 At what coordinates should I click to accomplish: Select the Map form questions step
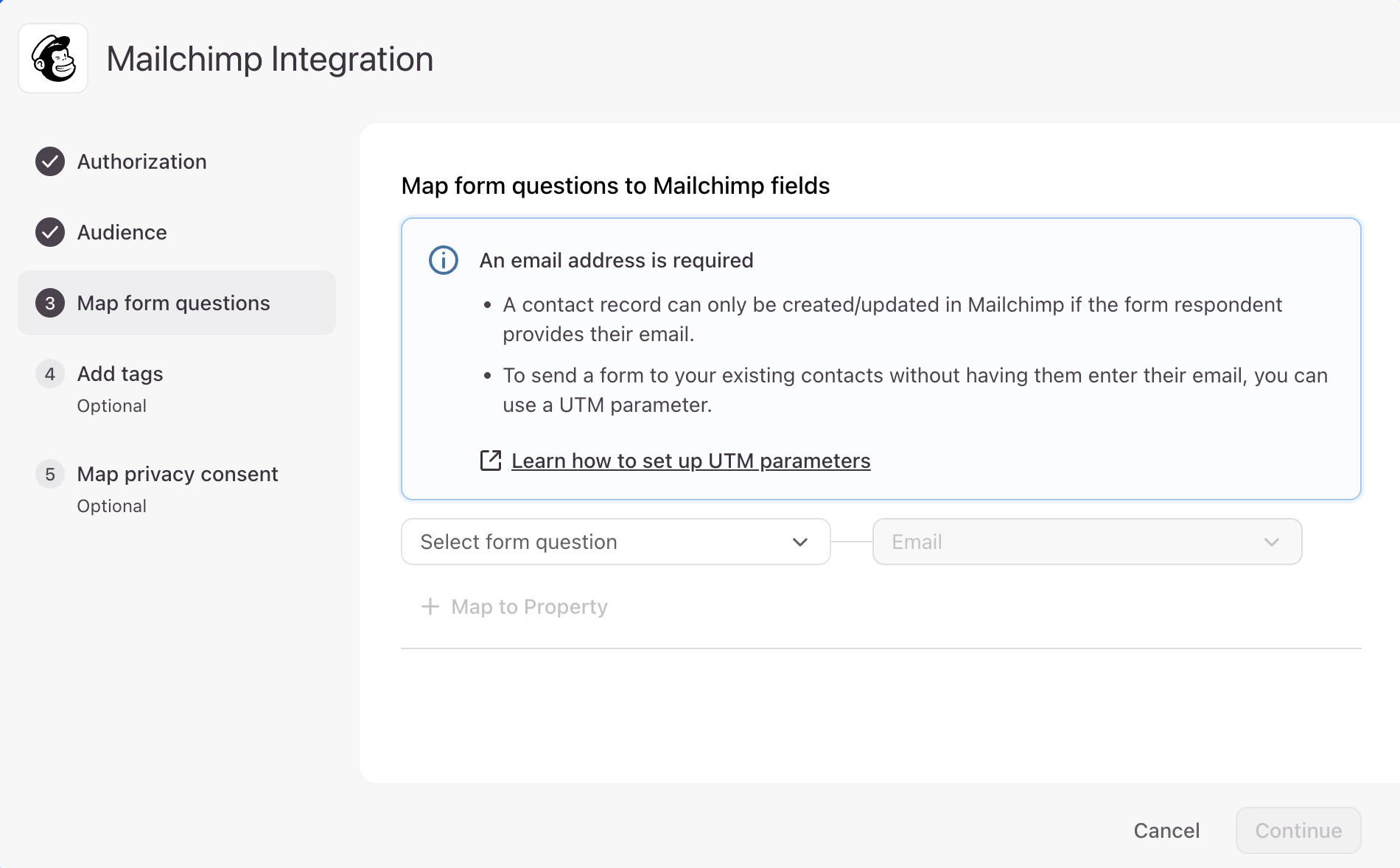coord(177,303)
